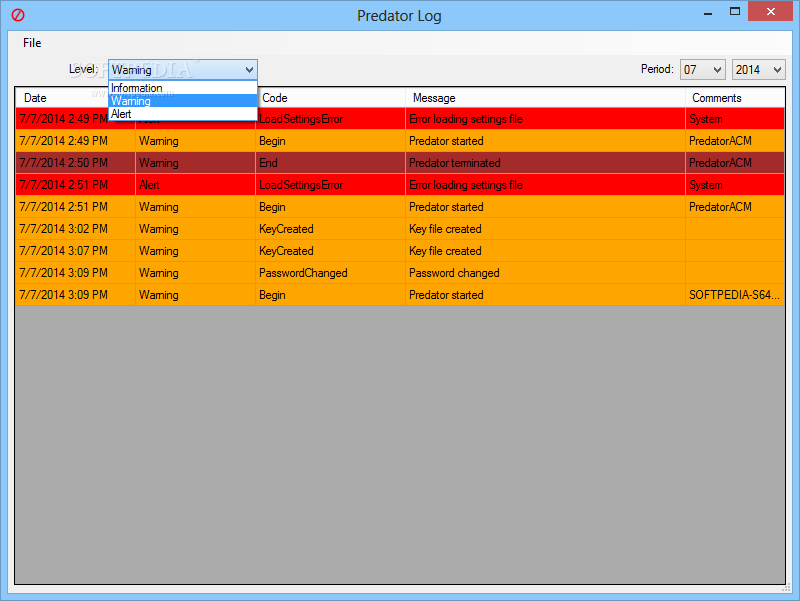Click 'Key file created' in 3:02 PM row
Screen dimensions: 800x601
(x=545, y=229)
